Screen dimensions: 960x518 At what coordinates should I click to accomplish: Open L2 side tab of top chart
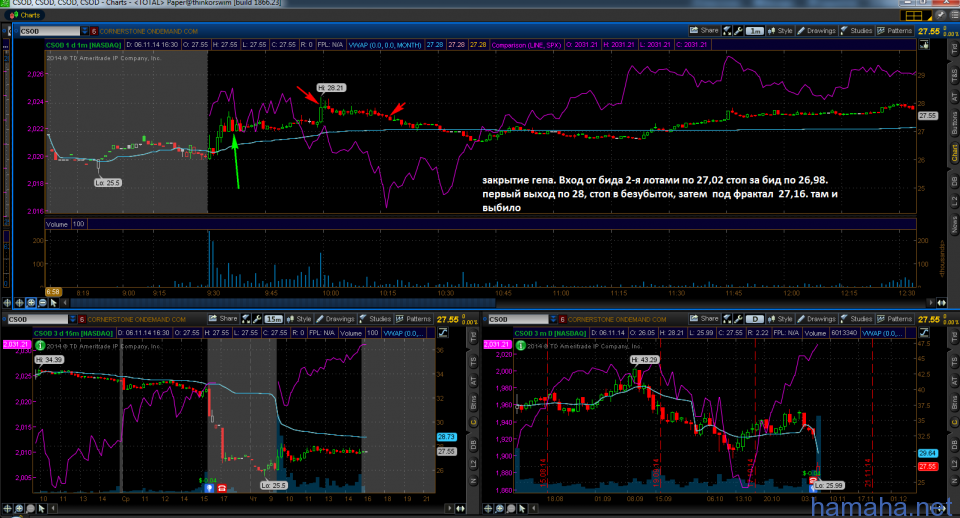(x=954, y=200)
